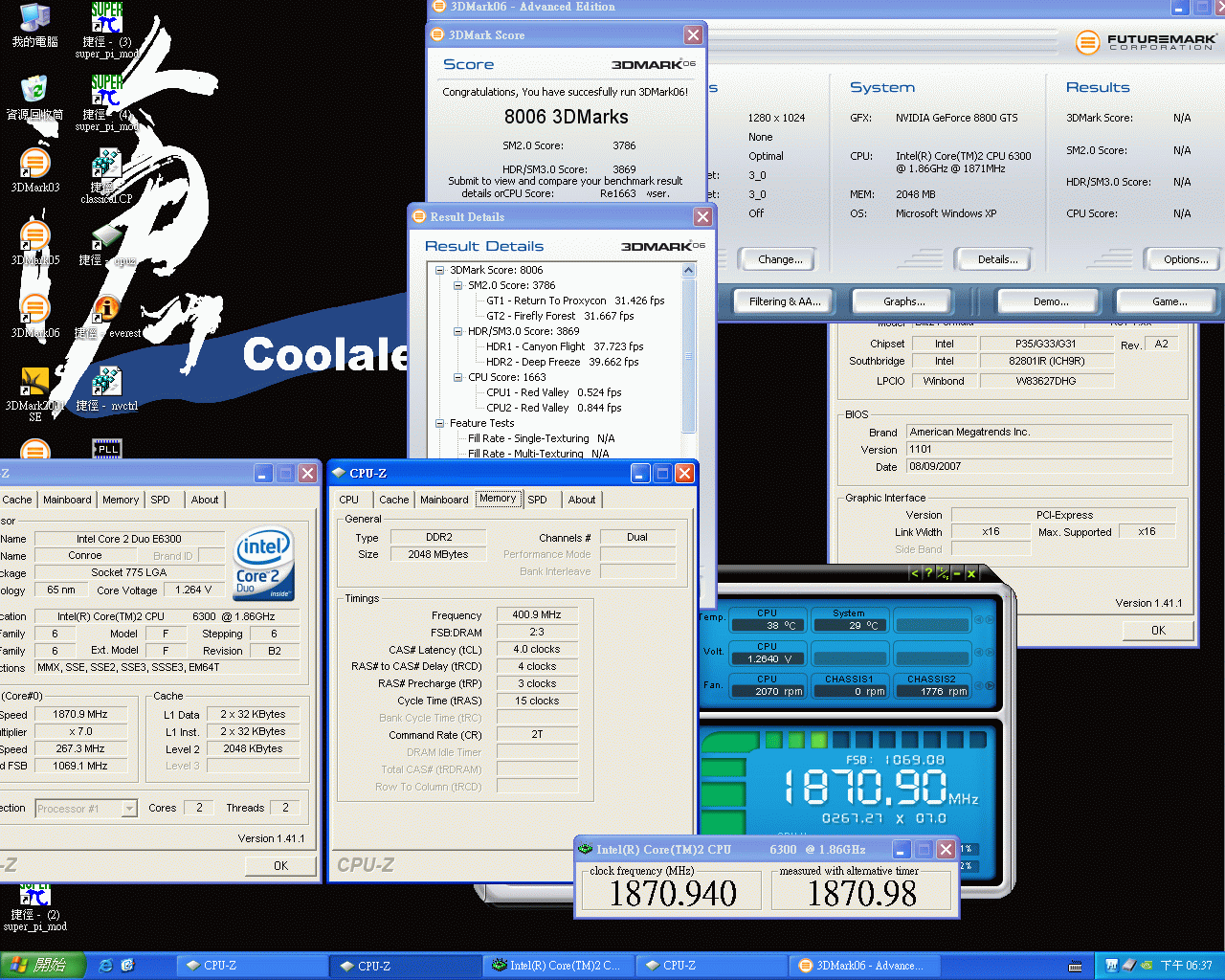Screen dimensions: 1225x980
Task: Switch to Memory tab in front CPU-Z
Action: 498,499
